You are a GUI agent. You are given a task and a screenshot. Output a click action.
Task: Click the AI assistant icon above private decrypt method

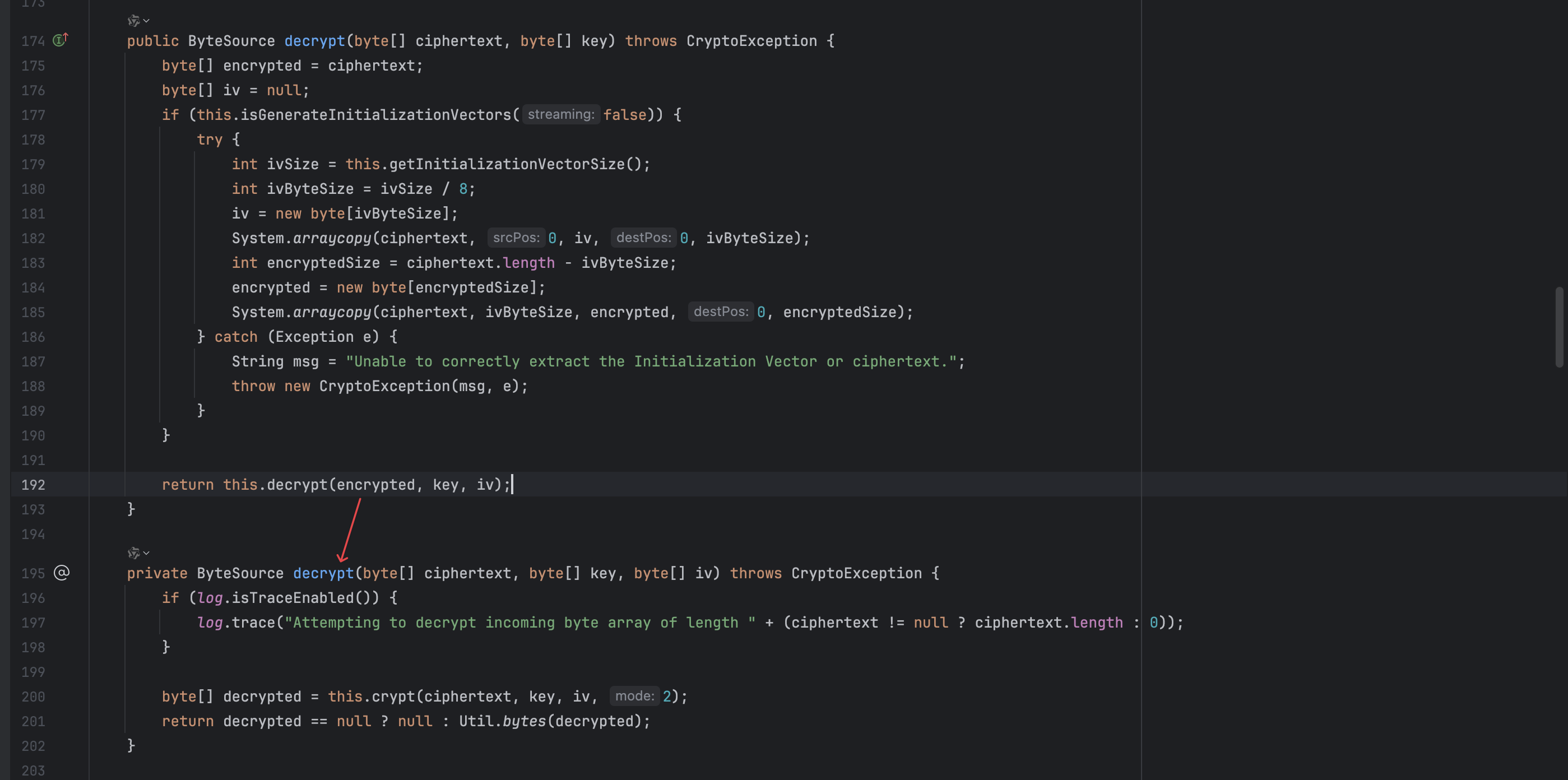pos(133,552)
